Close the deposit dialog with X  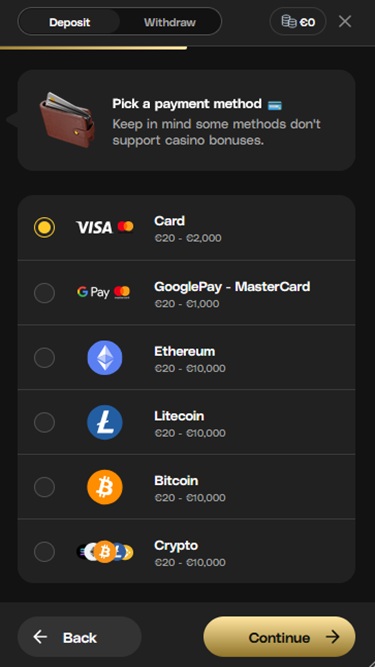click(345, 21)
